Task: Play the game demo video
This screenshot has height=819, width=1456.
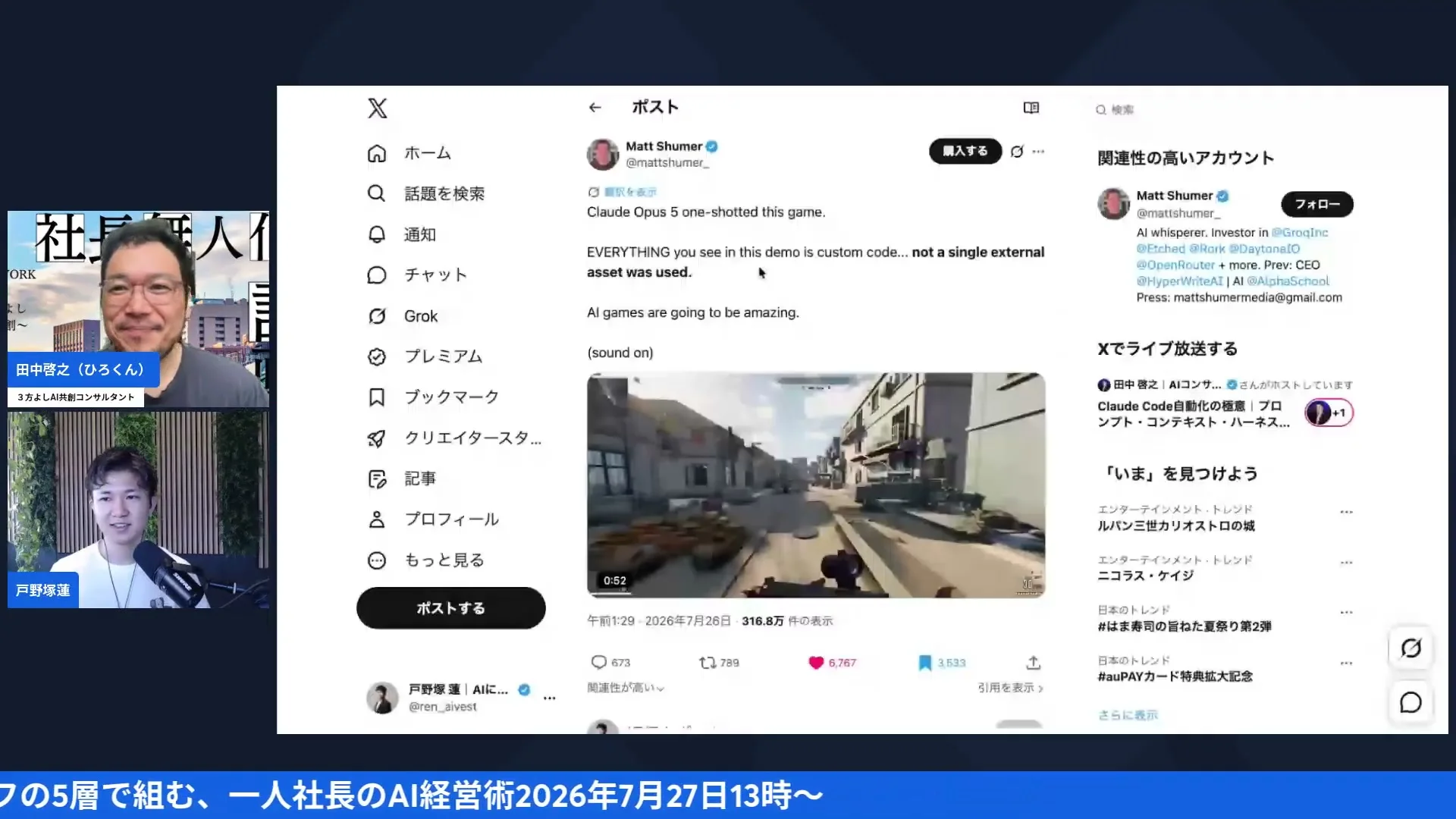Action: click(x=816, y=485)
